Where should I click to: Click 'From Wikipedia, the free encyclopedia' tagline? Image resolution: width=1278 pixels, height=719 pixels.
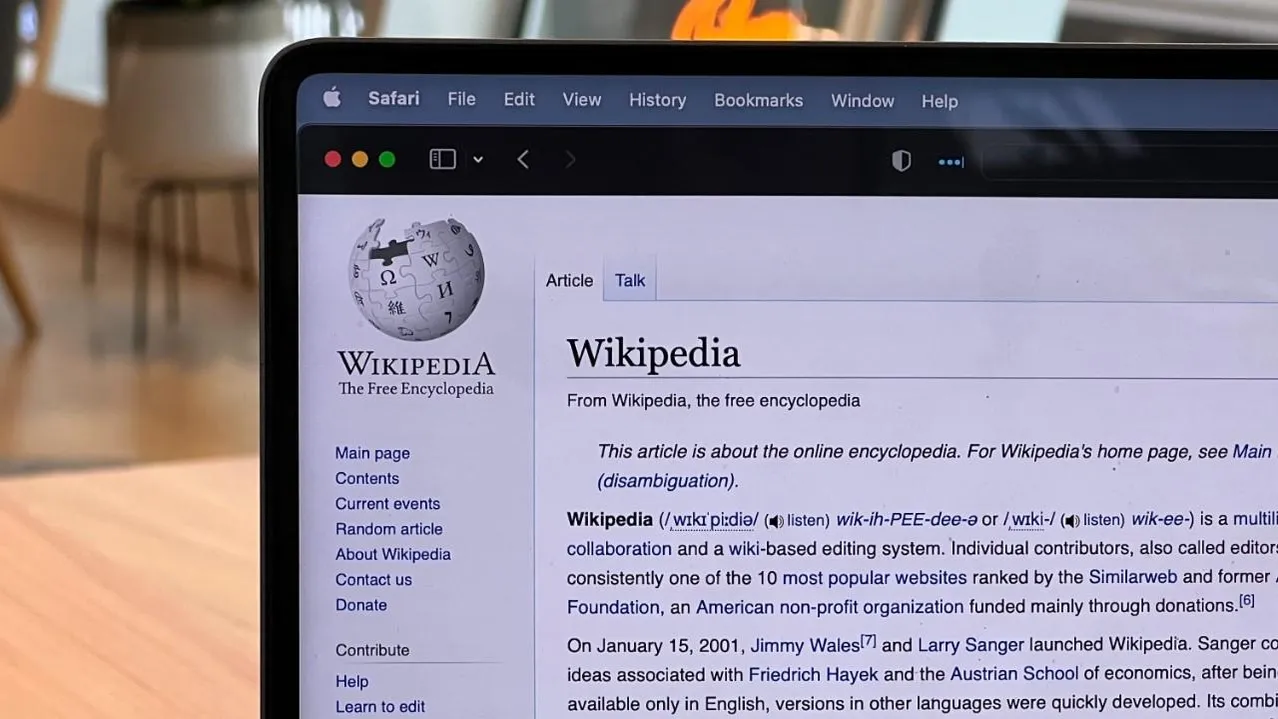(x=713, y=401)
